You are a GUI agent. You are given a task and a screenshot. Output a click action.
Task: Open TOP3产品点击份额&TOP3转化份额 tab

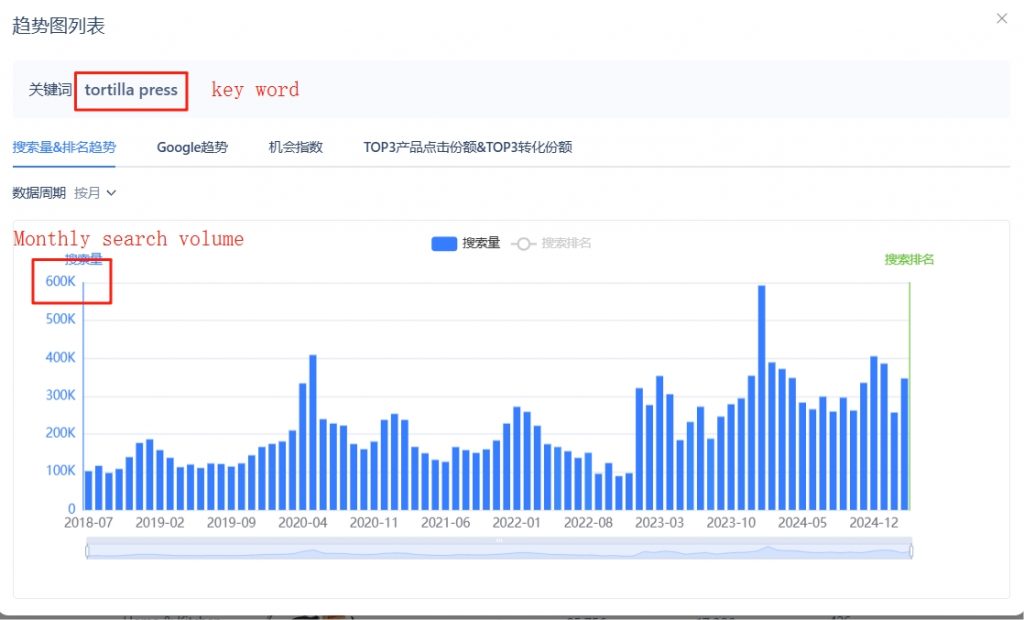(468, 147)
